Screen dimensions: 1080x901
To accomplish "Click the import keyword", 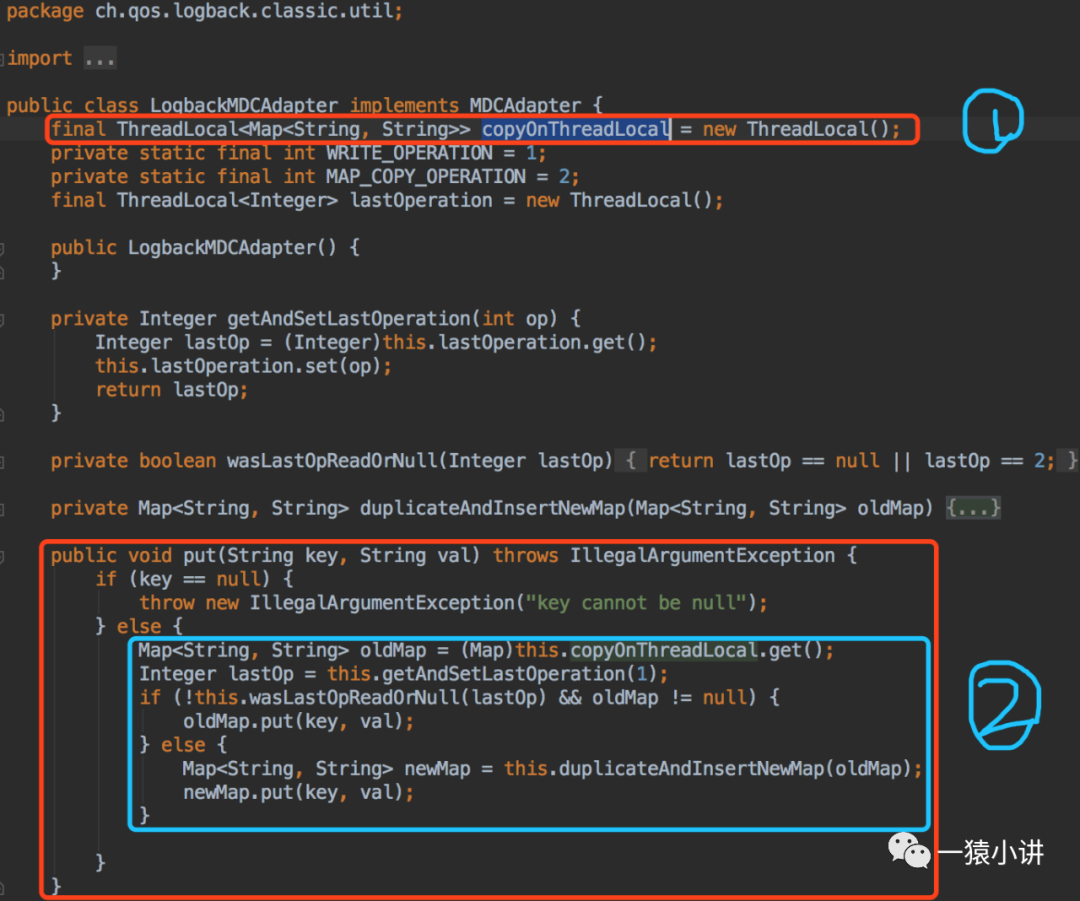I will pyautogui.click(x=40, y=59).
